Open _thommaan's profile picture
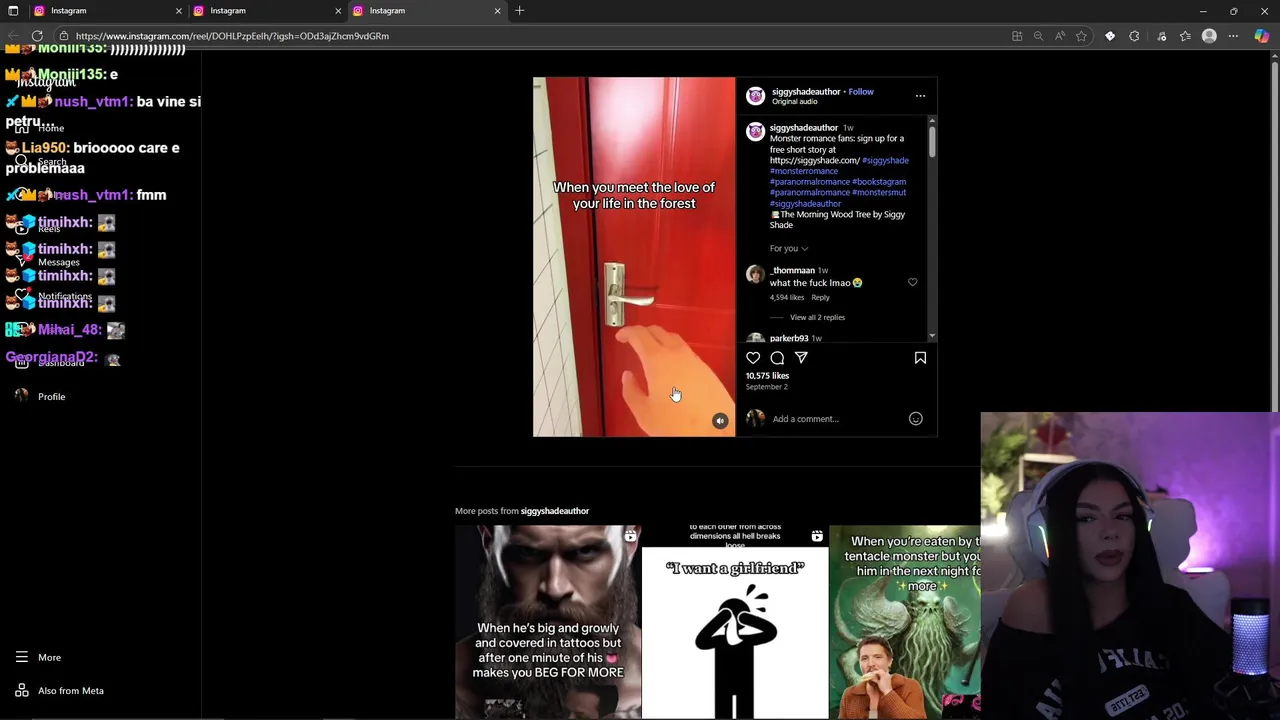 click(755, 274)
